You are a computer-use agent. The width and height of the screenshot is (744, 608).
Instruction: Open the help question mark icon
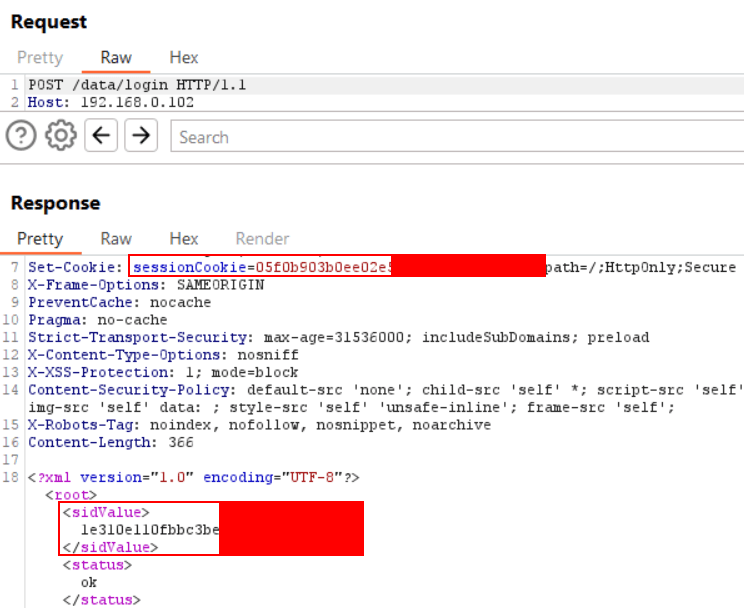(21, 135)
